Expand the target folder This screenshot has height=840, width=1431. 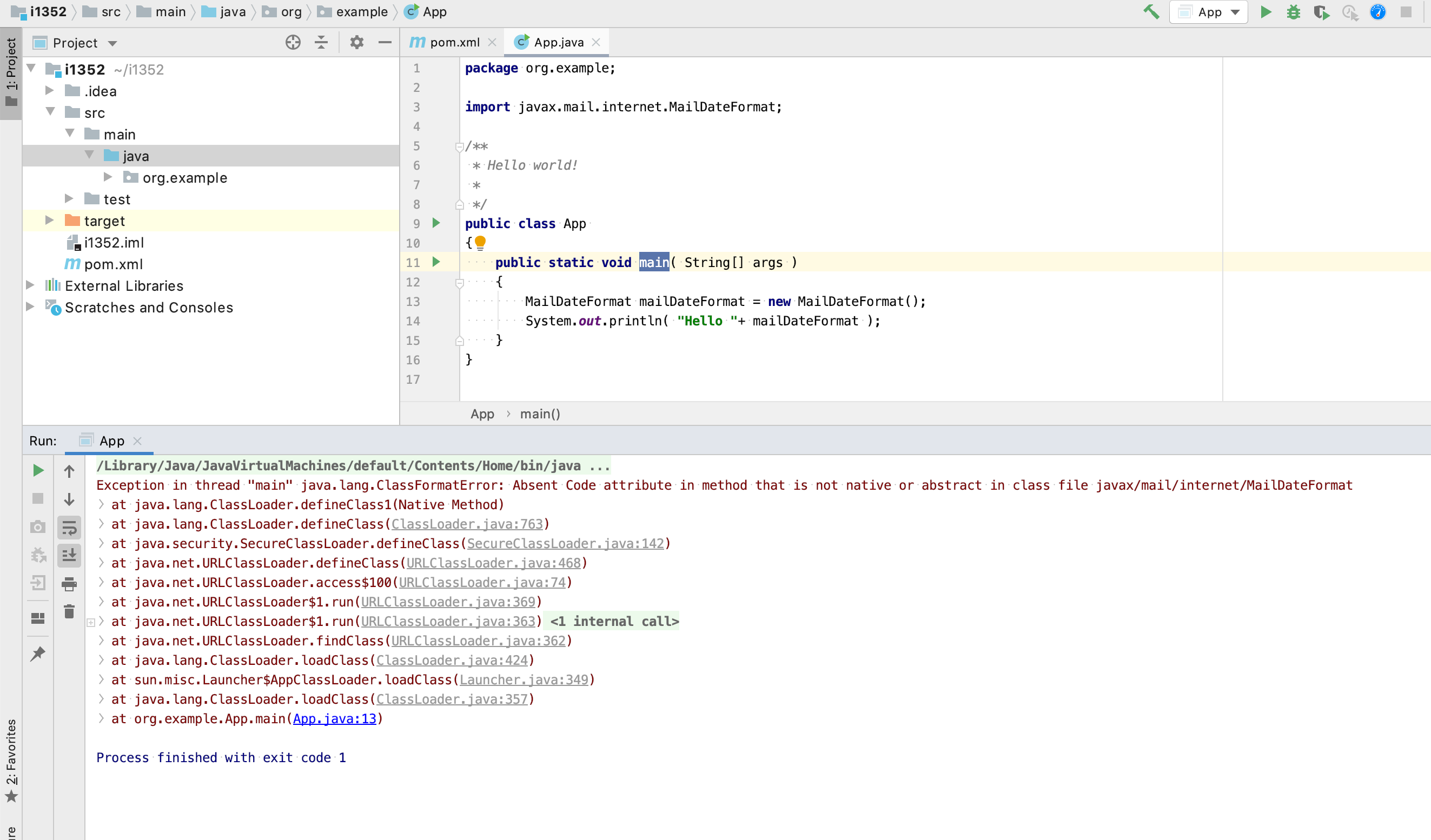pyautogui.click(x=50, y=220)
